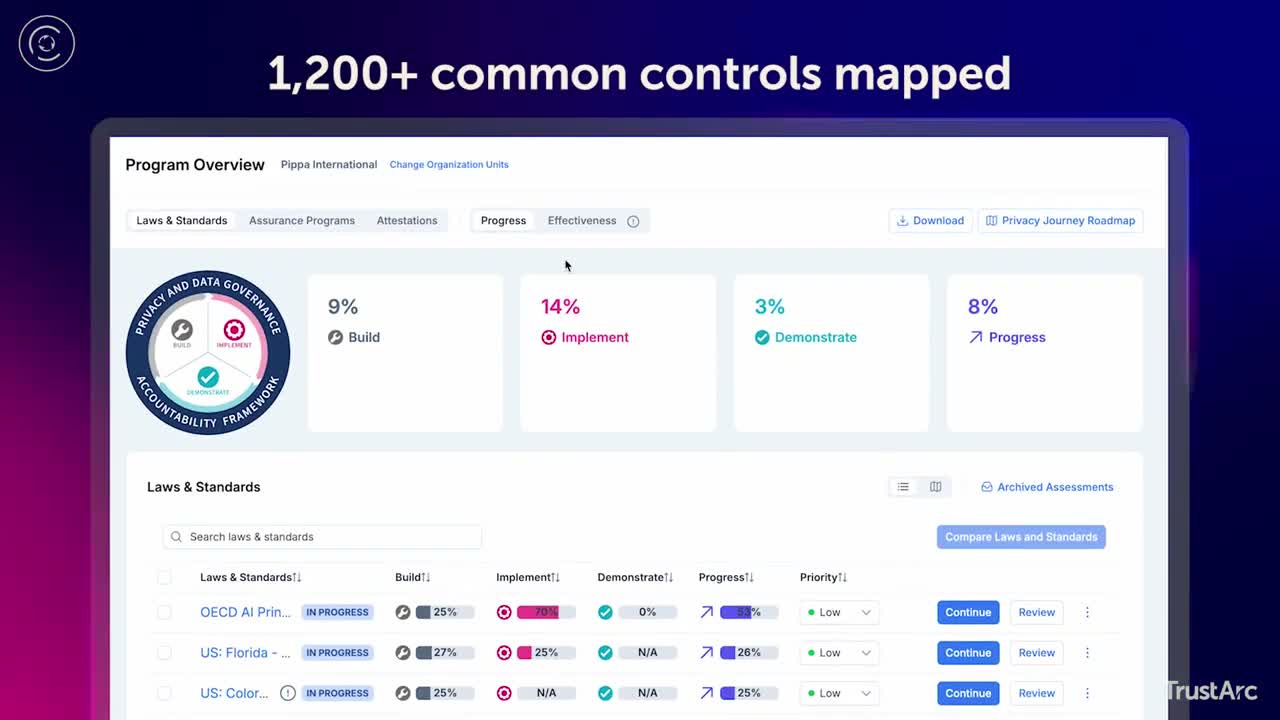Open Priority dropdown for US: Florida row
Viewport: 1280px width, 720px height.
pyautogui.click(x=839, y=653)
